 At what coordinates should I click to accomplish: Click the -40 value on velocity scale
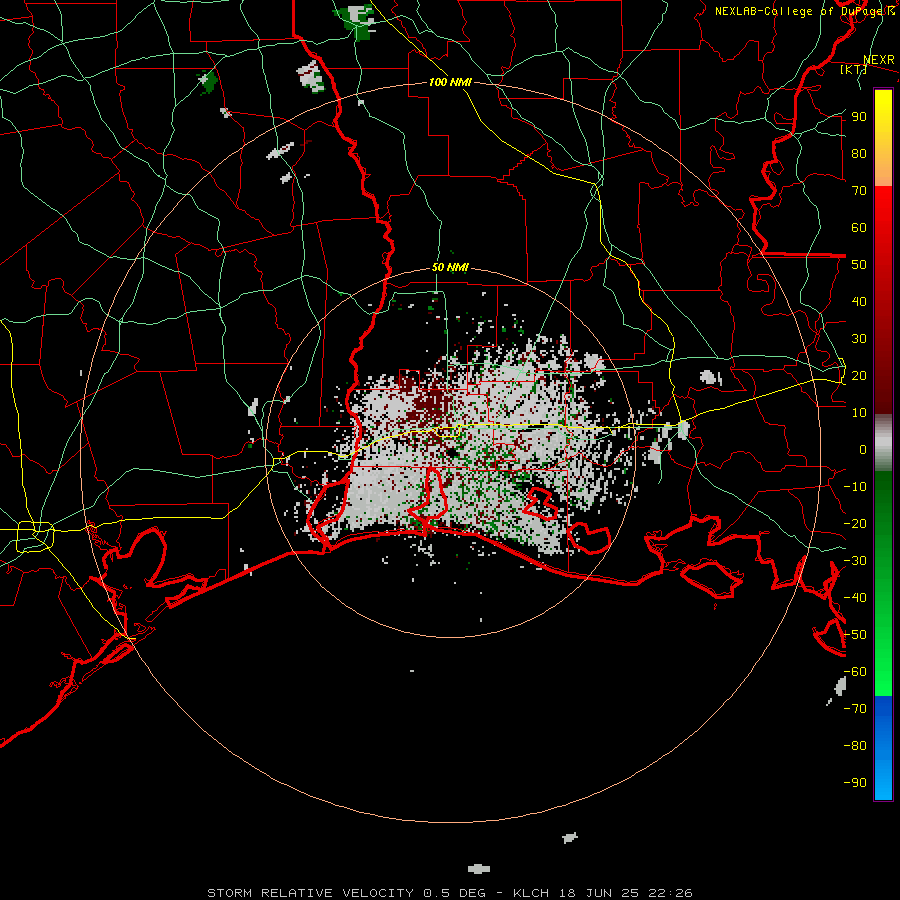point(855,598)
